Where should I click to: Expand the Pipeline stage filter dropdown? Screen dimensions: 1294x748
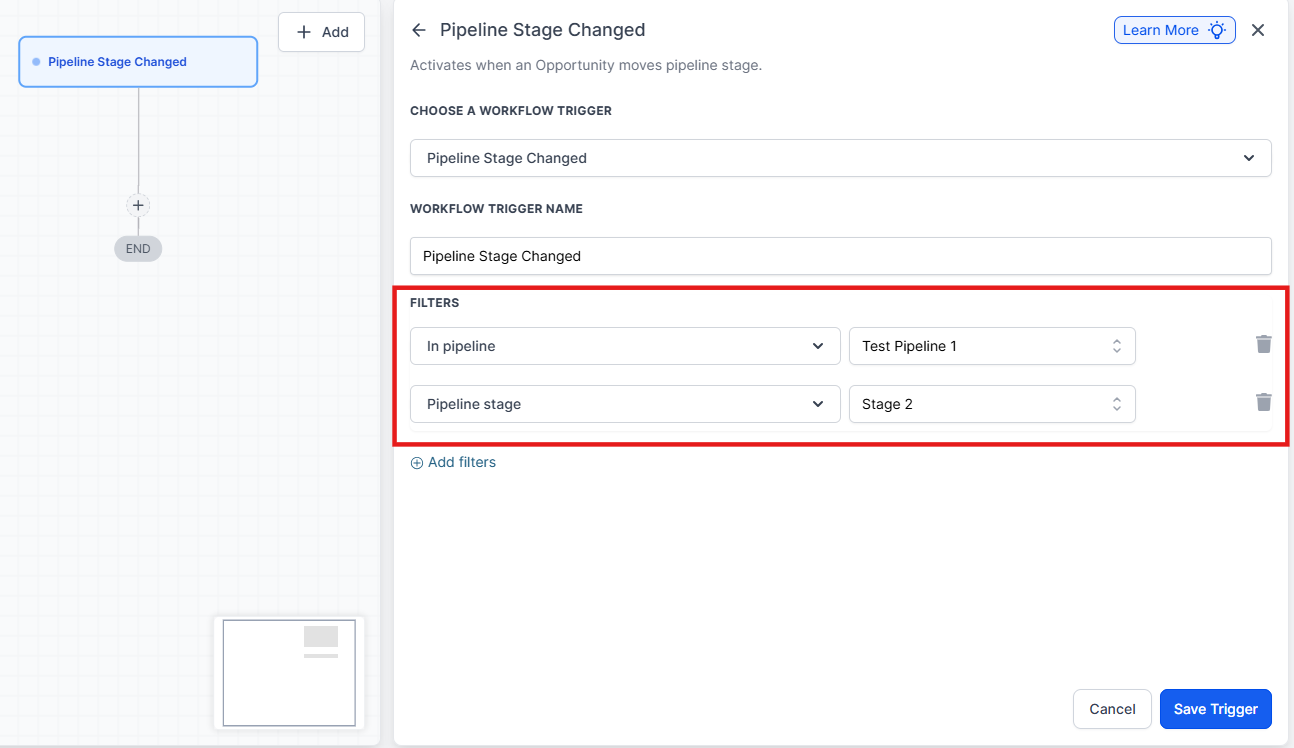(625, 404)
